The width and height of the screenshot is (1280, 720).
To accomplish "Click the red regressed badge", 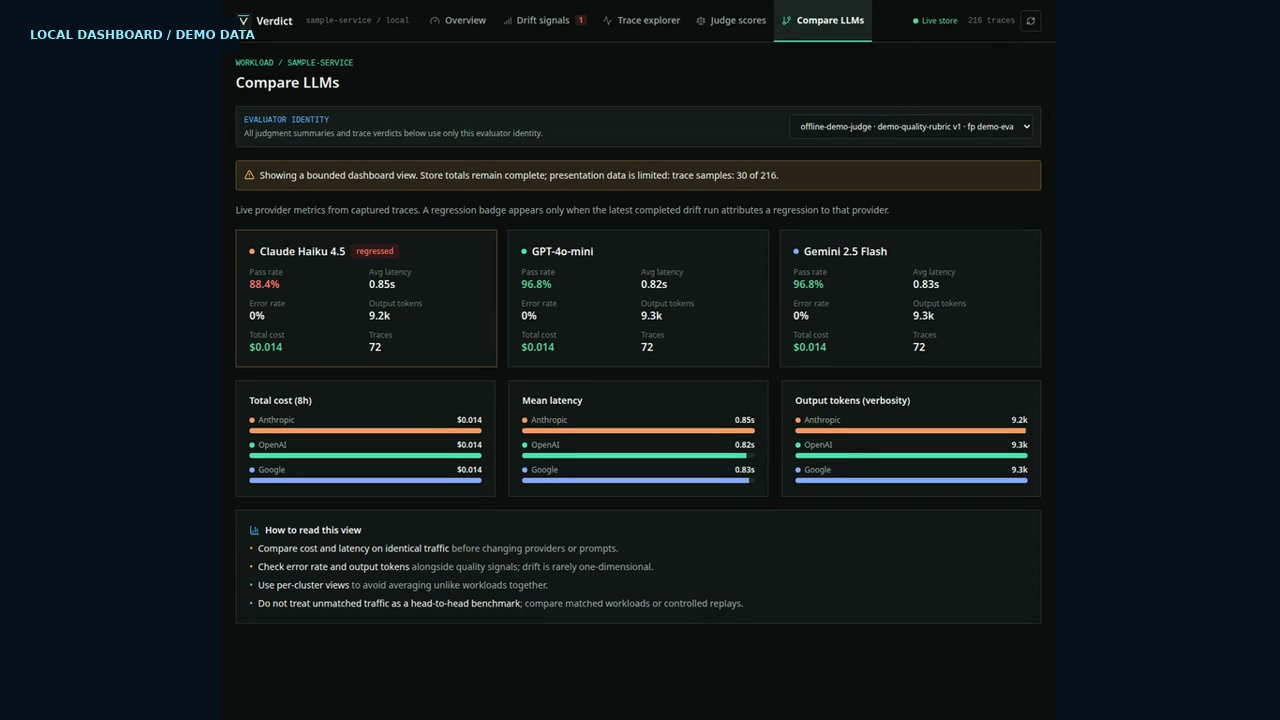I will coord(375,251).
